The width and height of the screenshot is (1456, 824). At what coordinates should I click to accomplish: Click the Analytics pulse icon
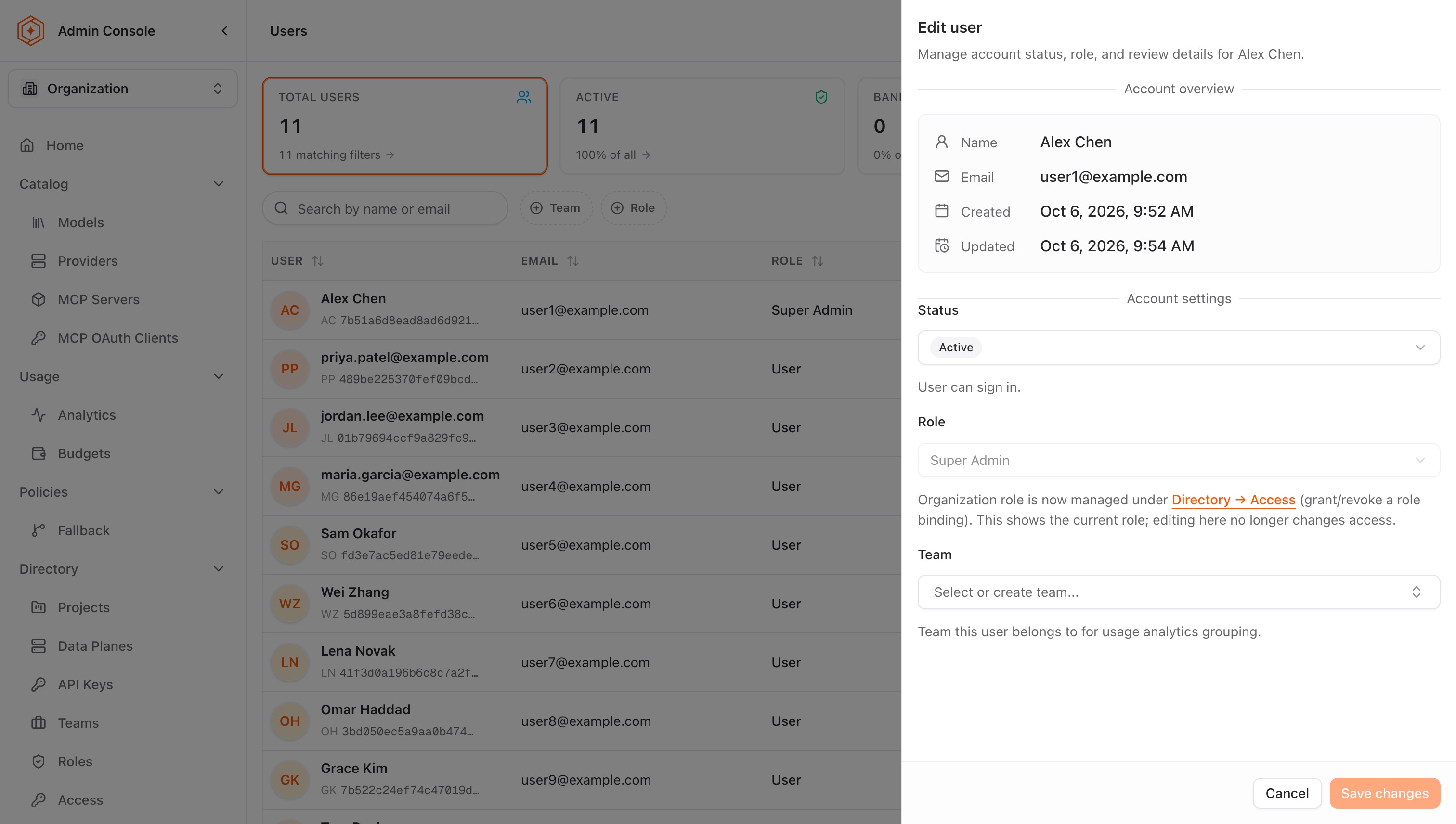tap(38, 415)
